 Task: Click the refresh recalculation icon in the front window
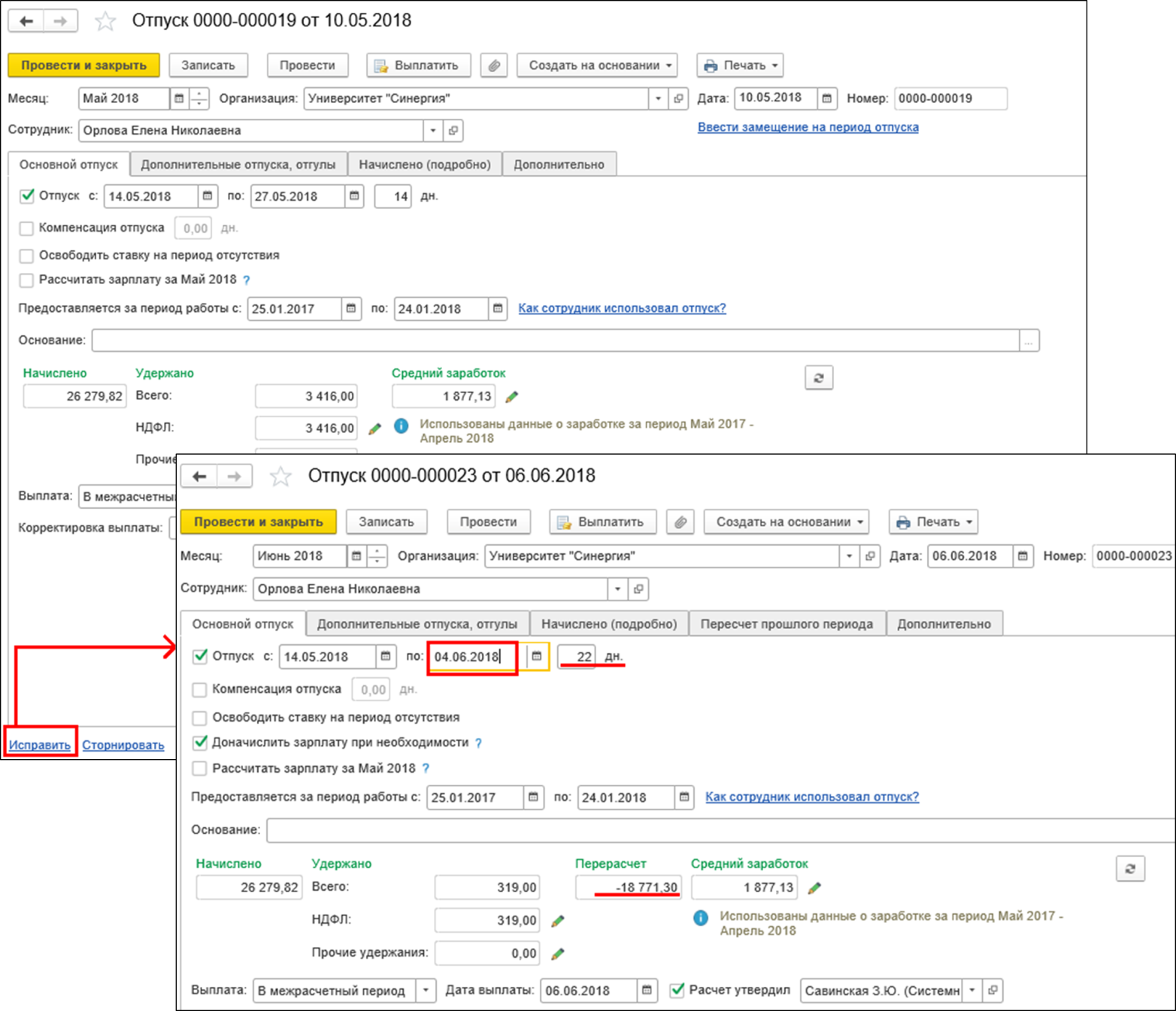tap(1129, 869)
